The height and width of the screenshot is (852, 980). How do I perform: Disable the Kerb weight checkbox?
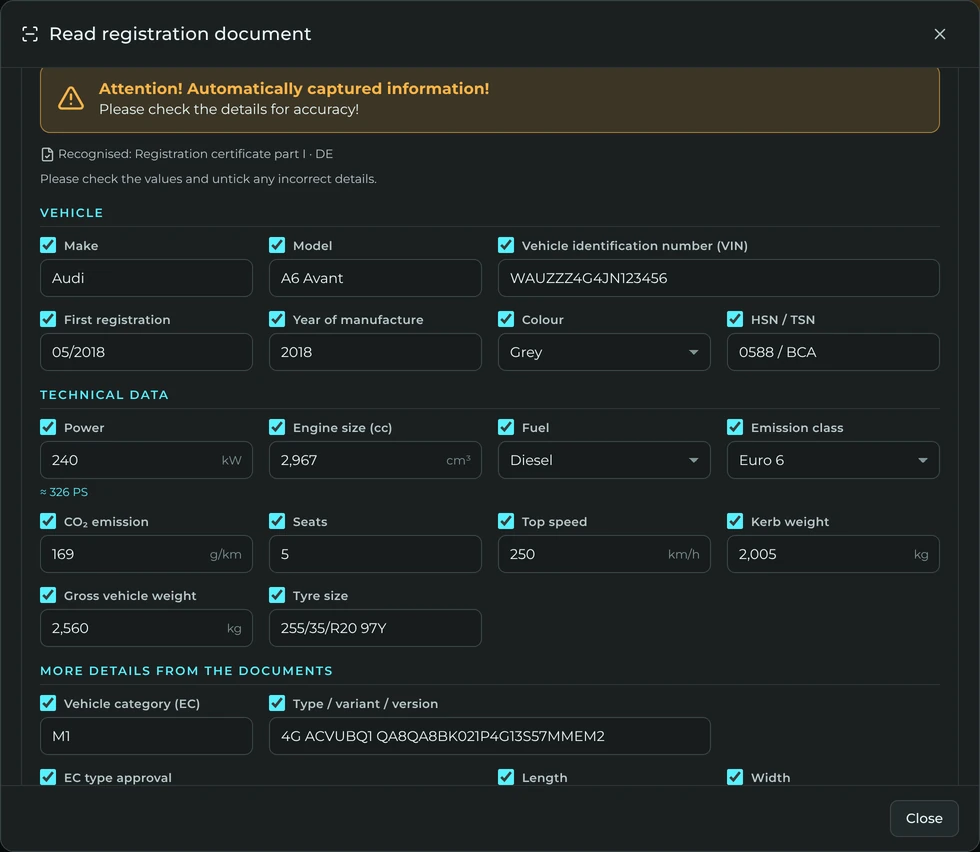tap(735, 521)
